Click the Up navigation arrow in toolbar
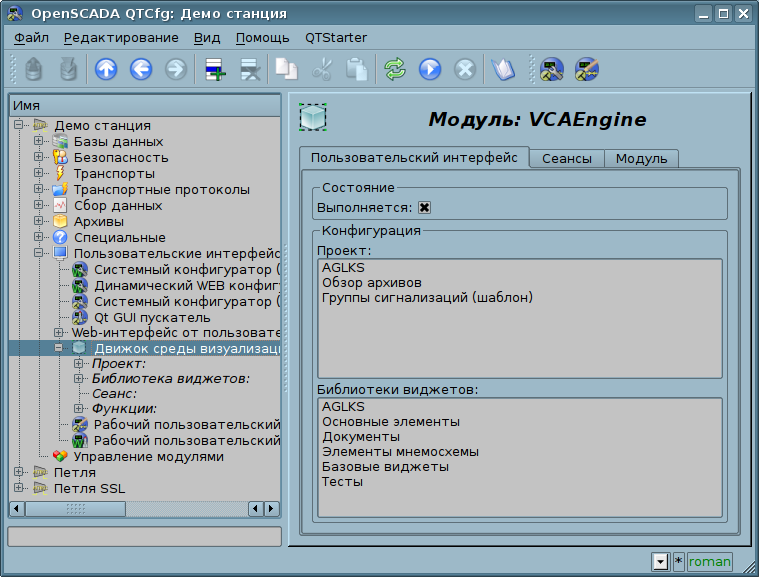Screen dimensions: 759x577 point(106,69)
